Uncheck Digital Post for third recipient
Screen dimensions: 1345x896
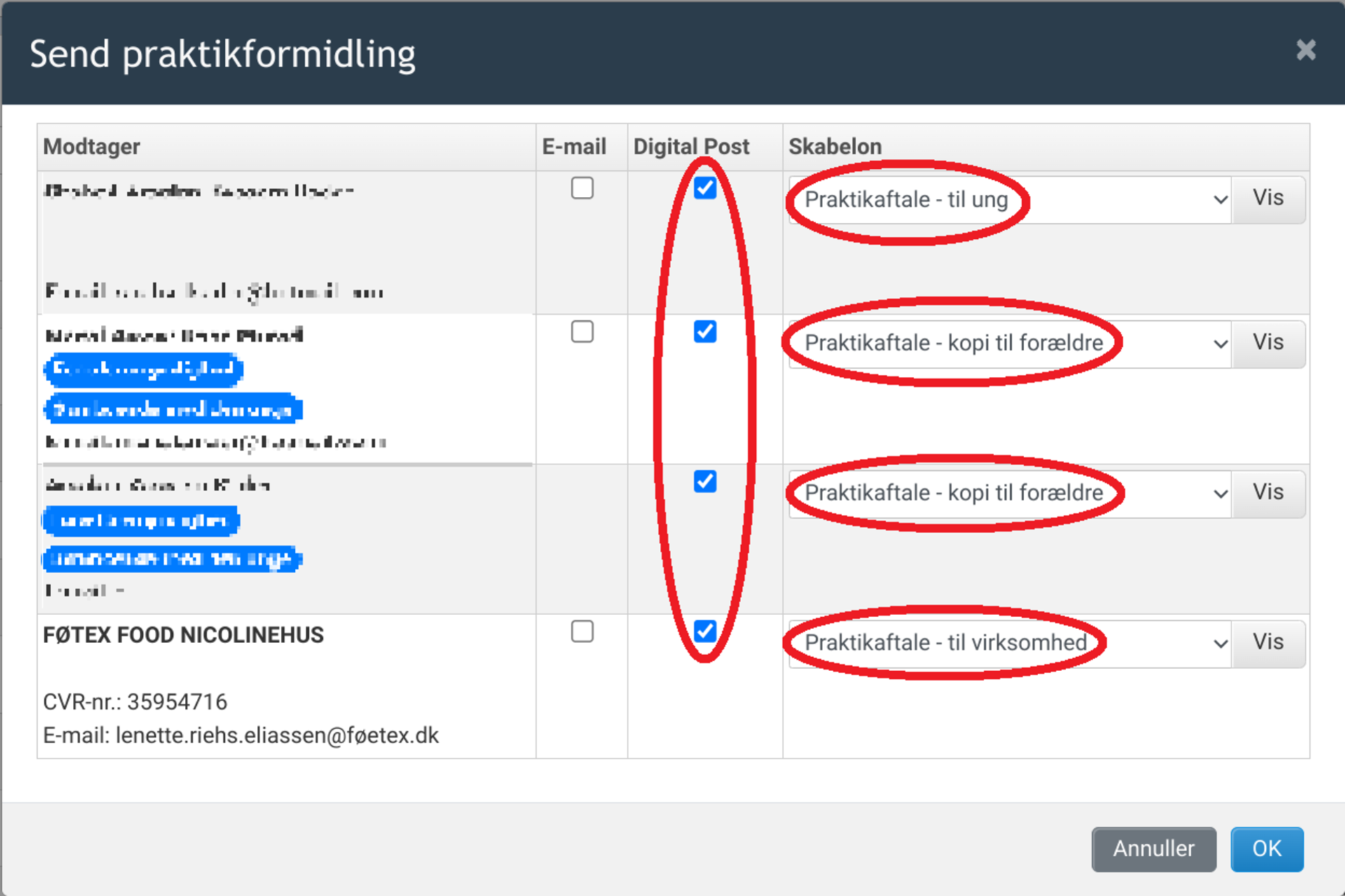(705, 481)
